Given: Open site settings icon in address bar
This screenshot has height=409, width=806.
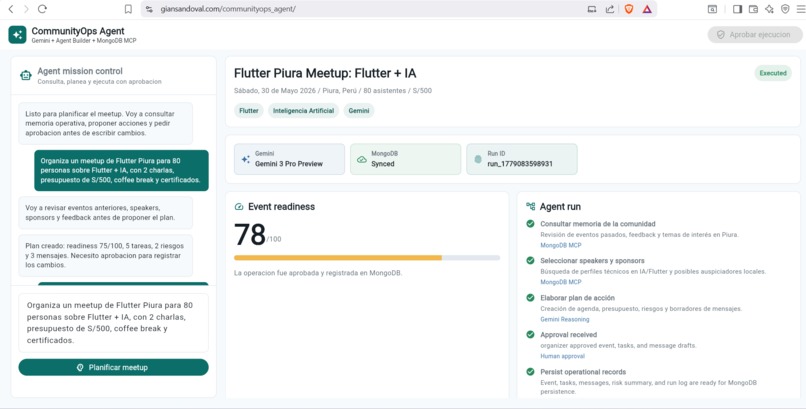Looking at the screenshot, I should pyautogui.click(x=149, y=9).
